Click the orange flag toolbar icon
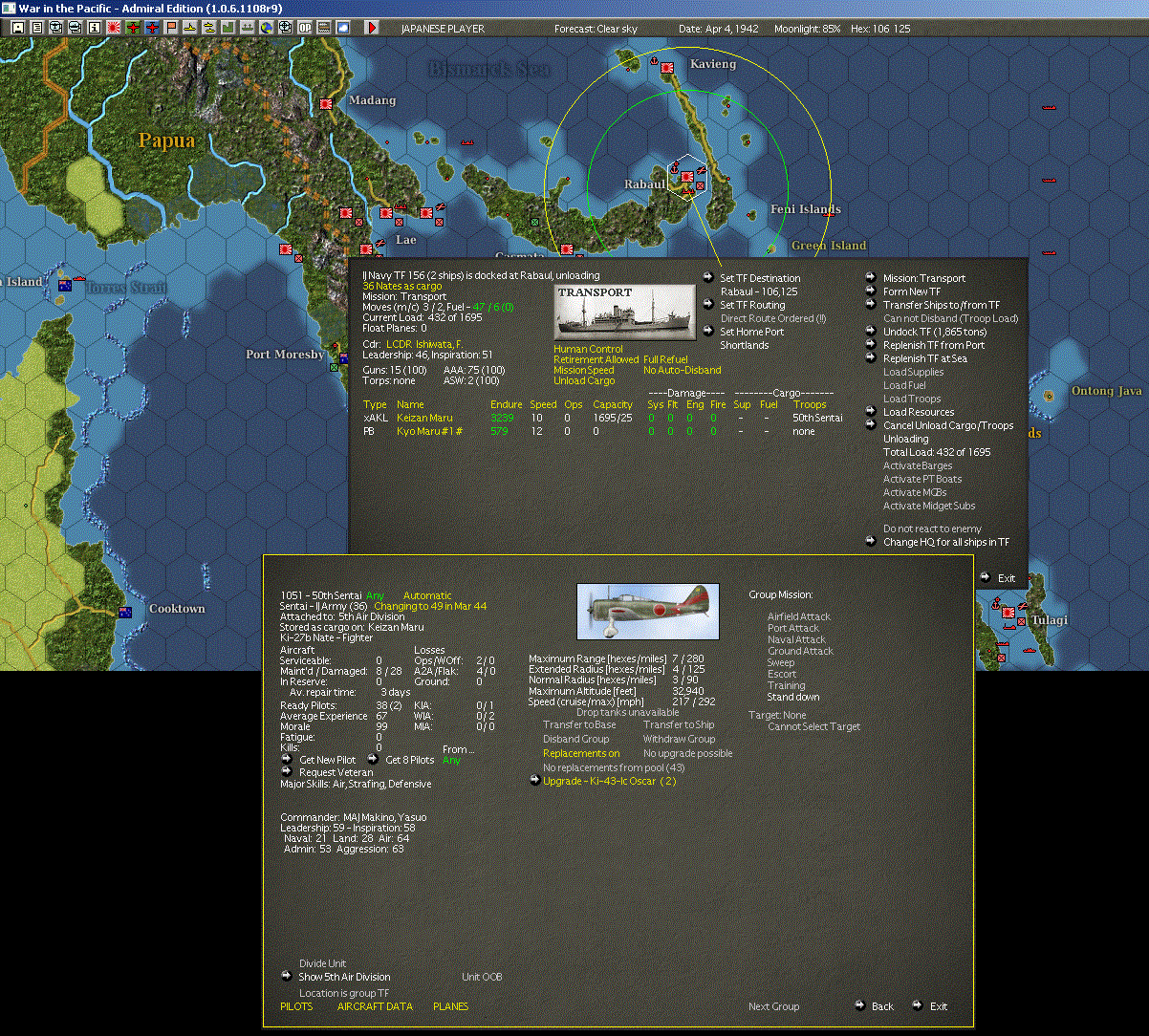Screen dimensions: 1149x1036 (171, 28)
